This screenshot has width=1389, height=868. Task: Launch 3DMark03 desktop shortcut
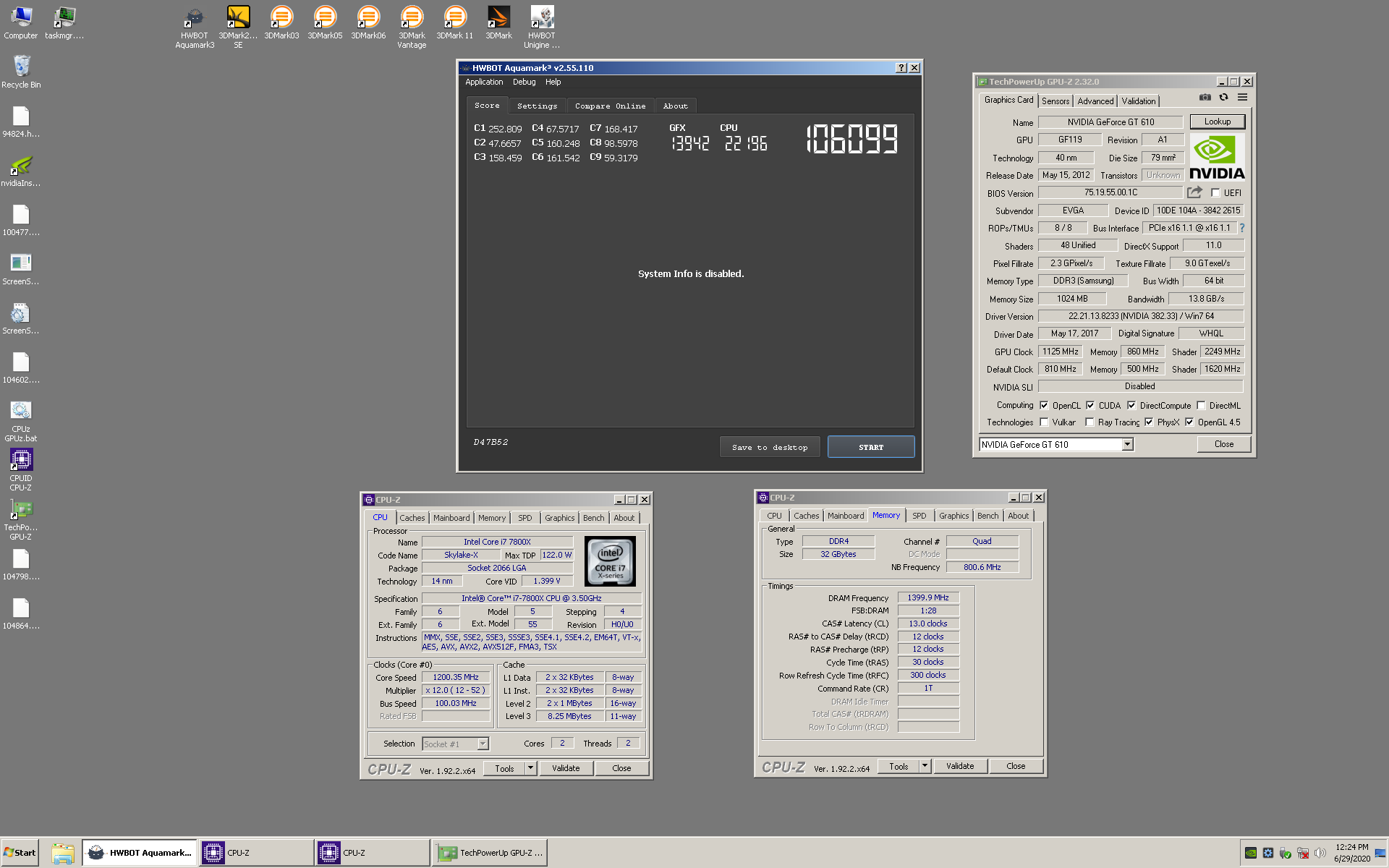(281, 22)
